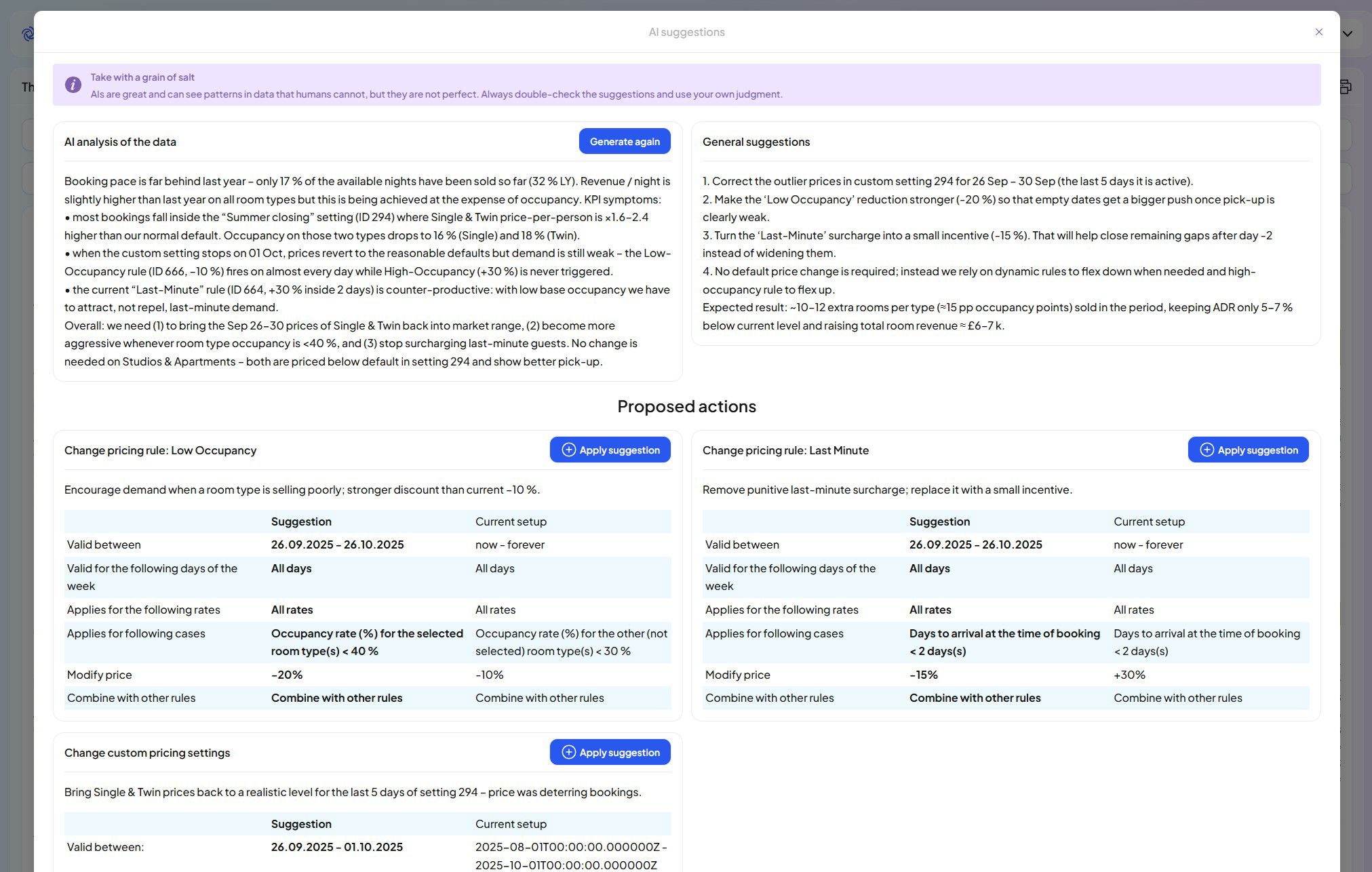Image resolution: width=1372 pixels, height=872 pixels.
Task: Click the 'General suggestions' card heading
Action: (x=756, y=142)
